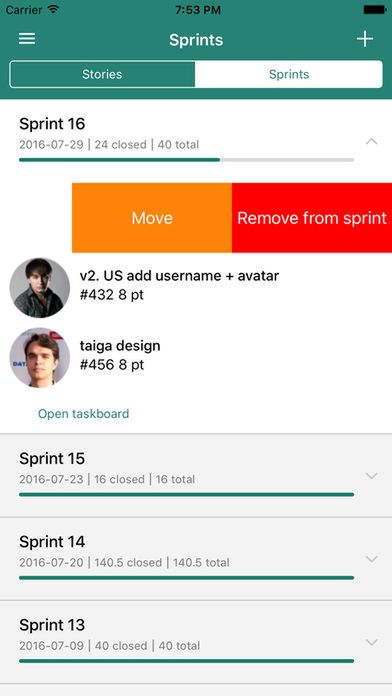Tap the battery indicator icon
392x696 pixels.
[x=374, y=9]
